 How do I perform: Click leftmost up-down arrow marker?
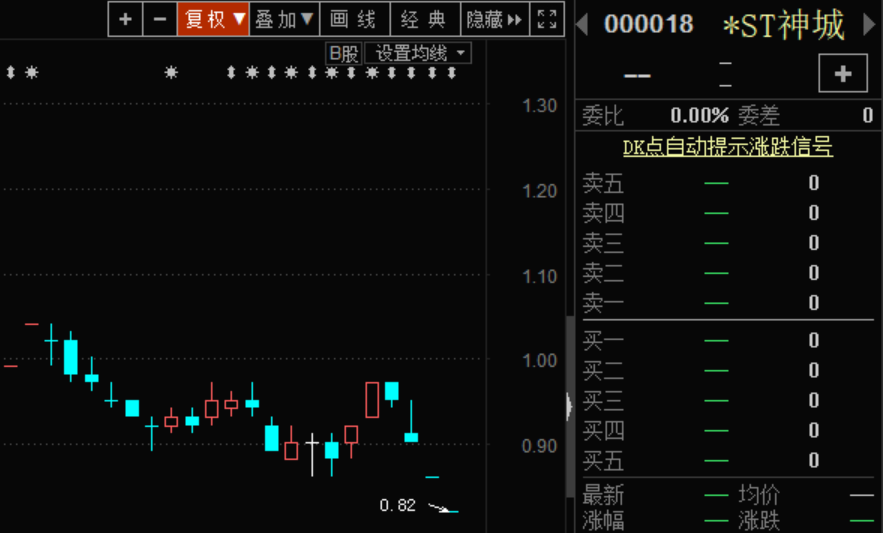pos(10,72)
